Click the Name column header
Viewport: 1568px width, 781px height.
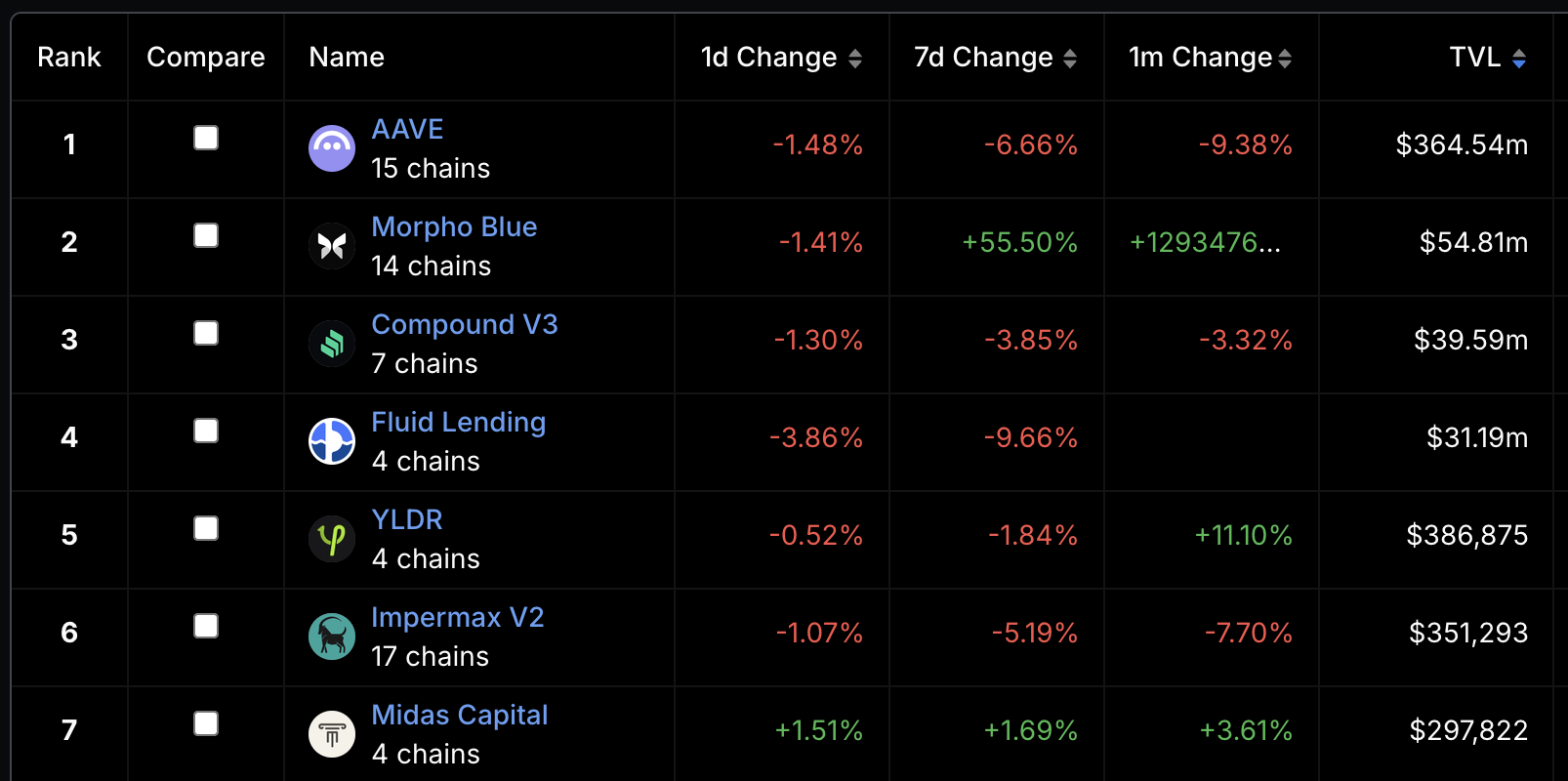point(347,58)
